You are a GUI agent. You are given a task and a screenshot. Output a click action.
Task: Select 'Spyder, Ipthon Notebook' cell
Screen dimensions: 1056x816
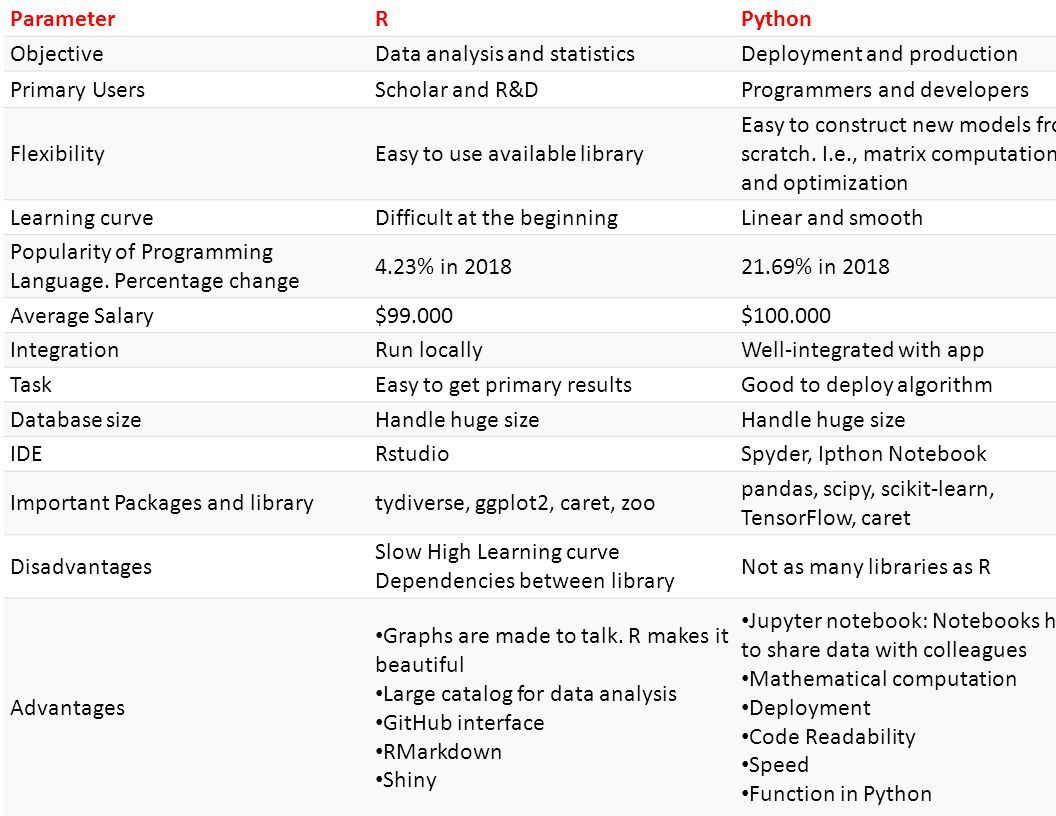[x=863, y=454]
